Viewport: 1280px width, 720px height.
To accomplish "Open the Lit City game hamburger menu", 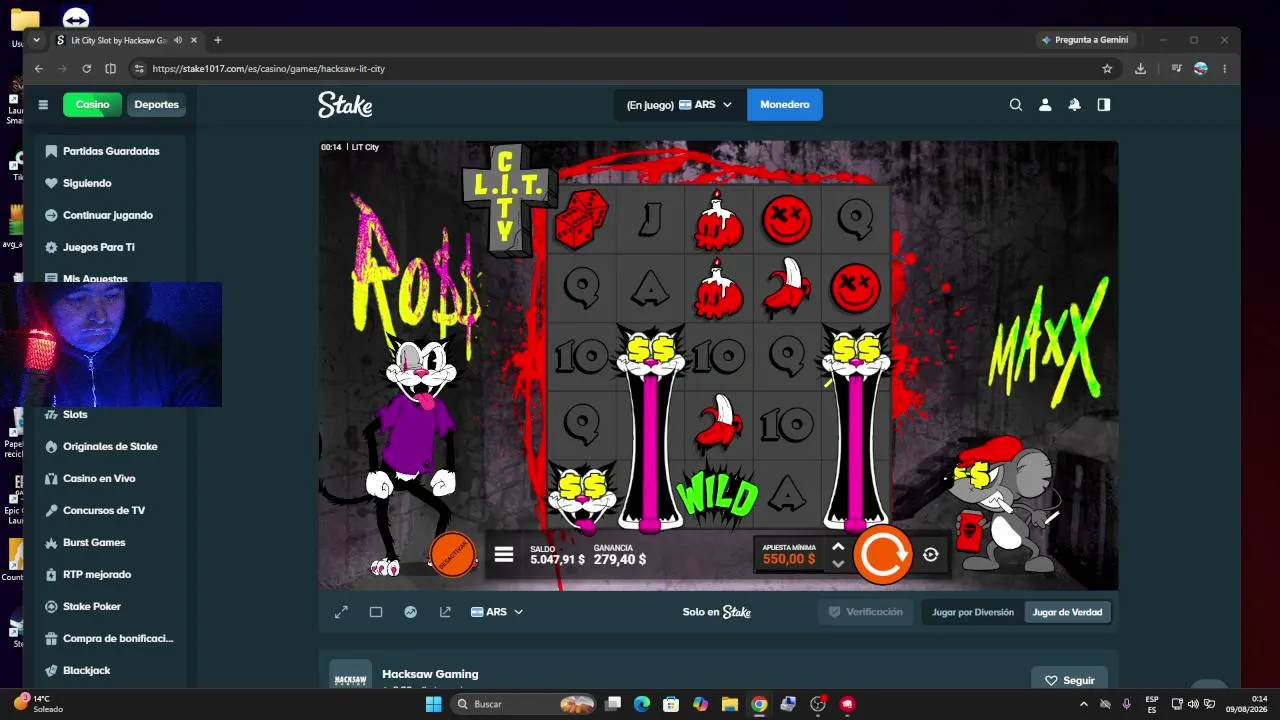I will point(504,554).
